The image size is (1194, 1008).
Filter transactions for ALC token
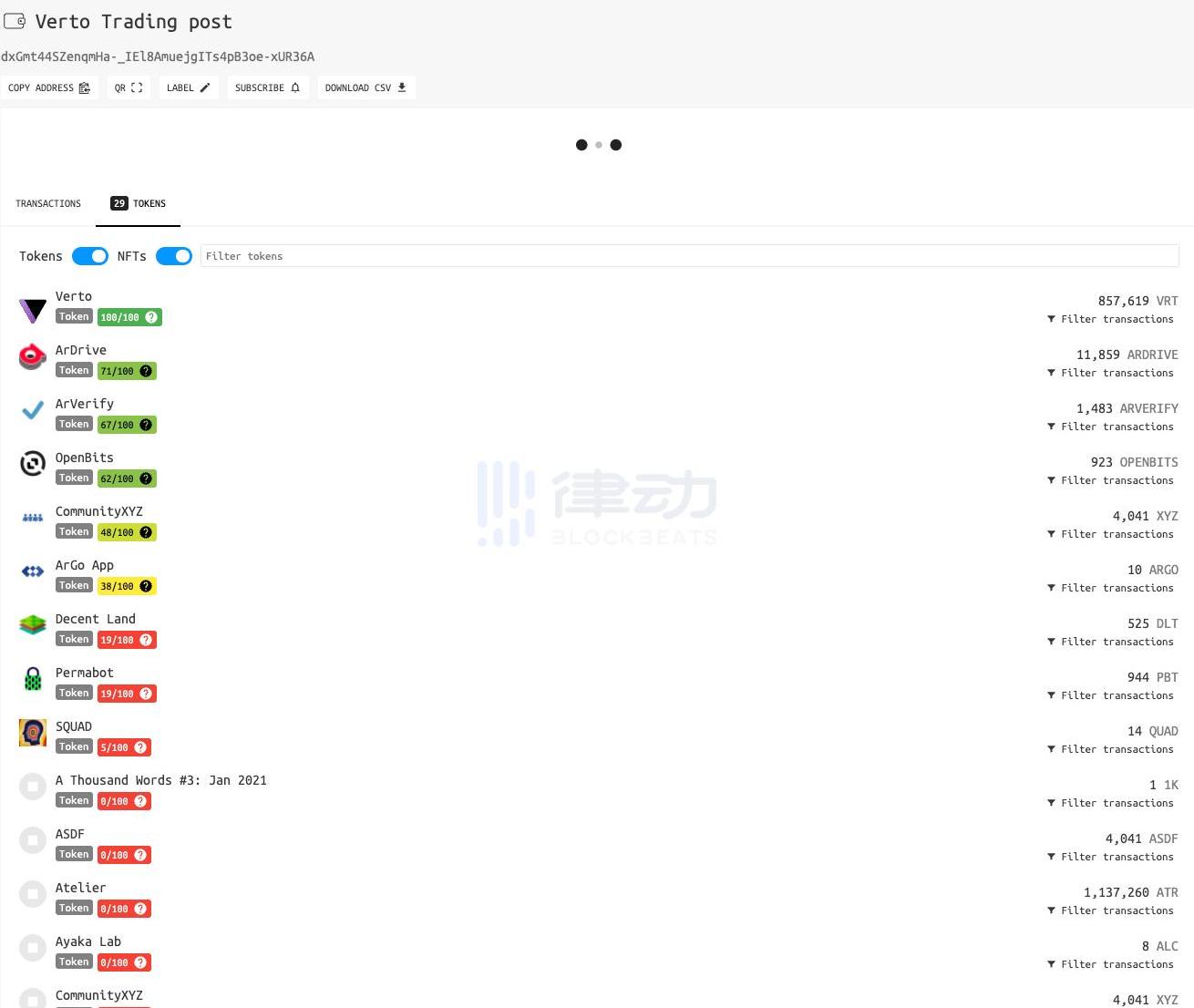coord(1110,964)
